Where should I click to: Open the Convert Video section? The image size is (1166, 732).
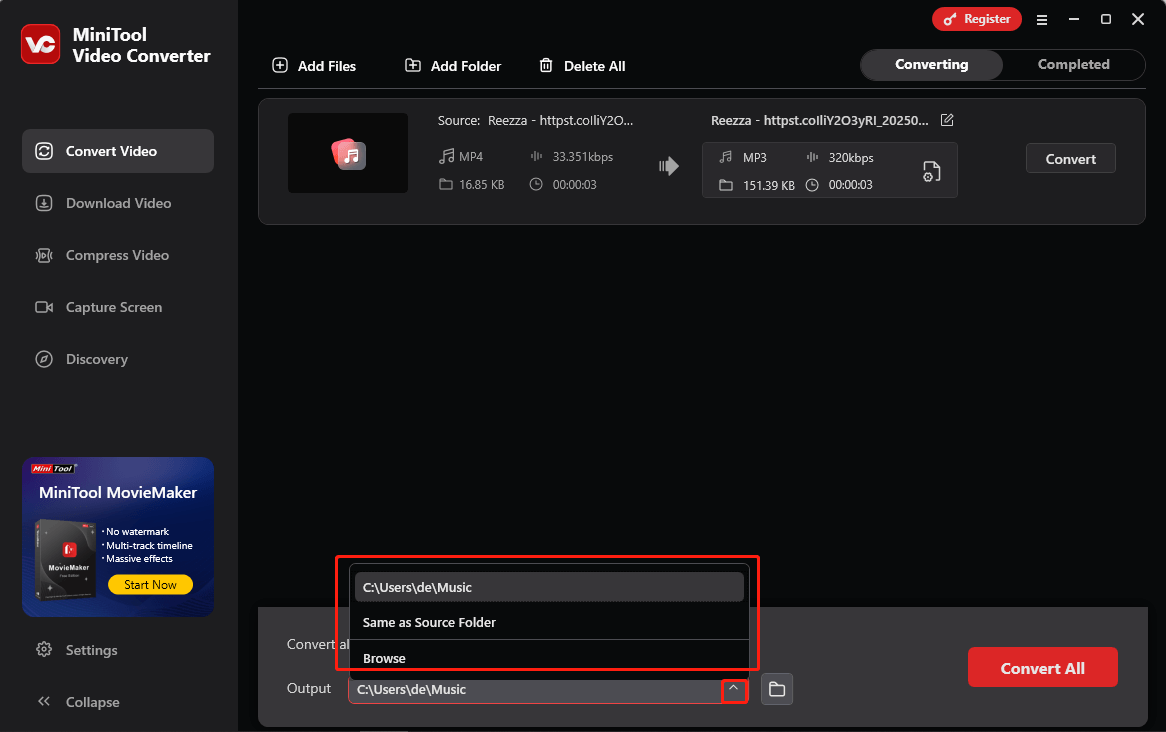coord(117,151)
